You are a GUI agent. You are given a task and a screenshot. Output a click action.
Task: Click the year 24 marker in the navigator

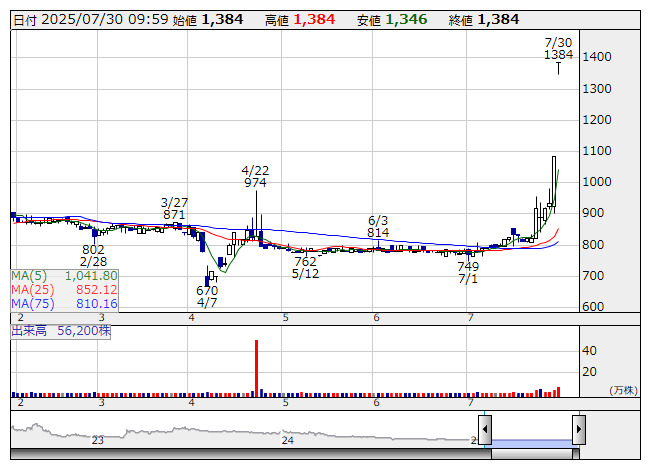[288, 440]
